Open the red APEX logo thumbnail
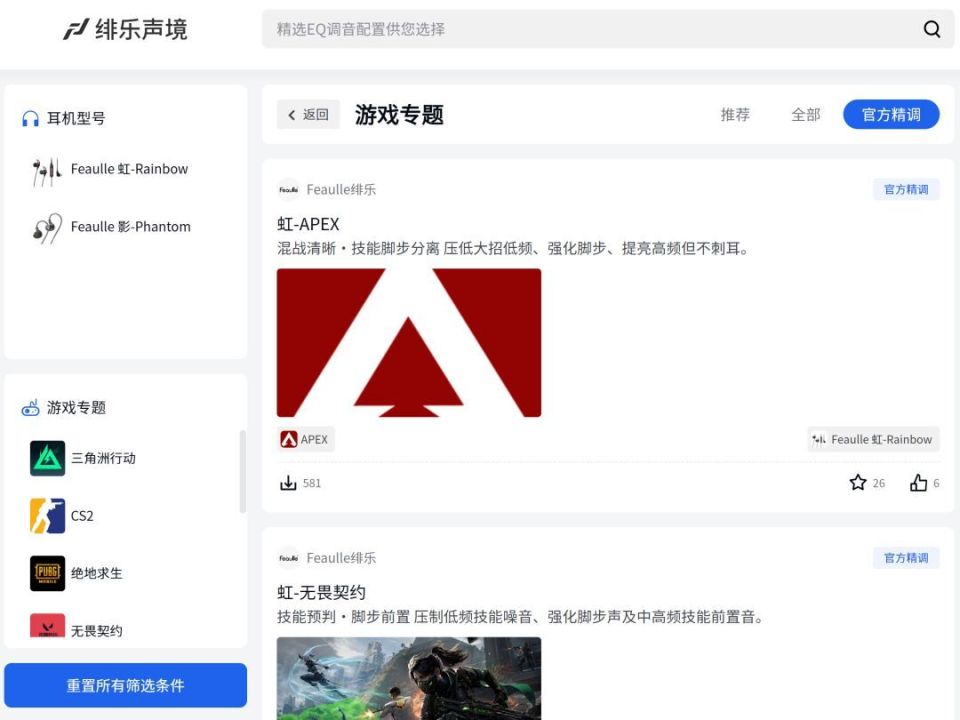Image resolution: width=960 pixels, height=720 pixels. [x=409, y=343]
